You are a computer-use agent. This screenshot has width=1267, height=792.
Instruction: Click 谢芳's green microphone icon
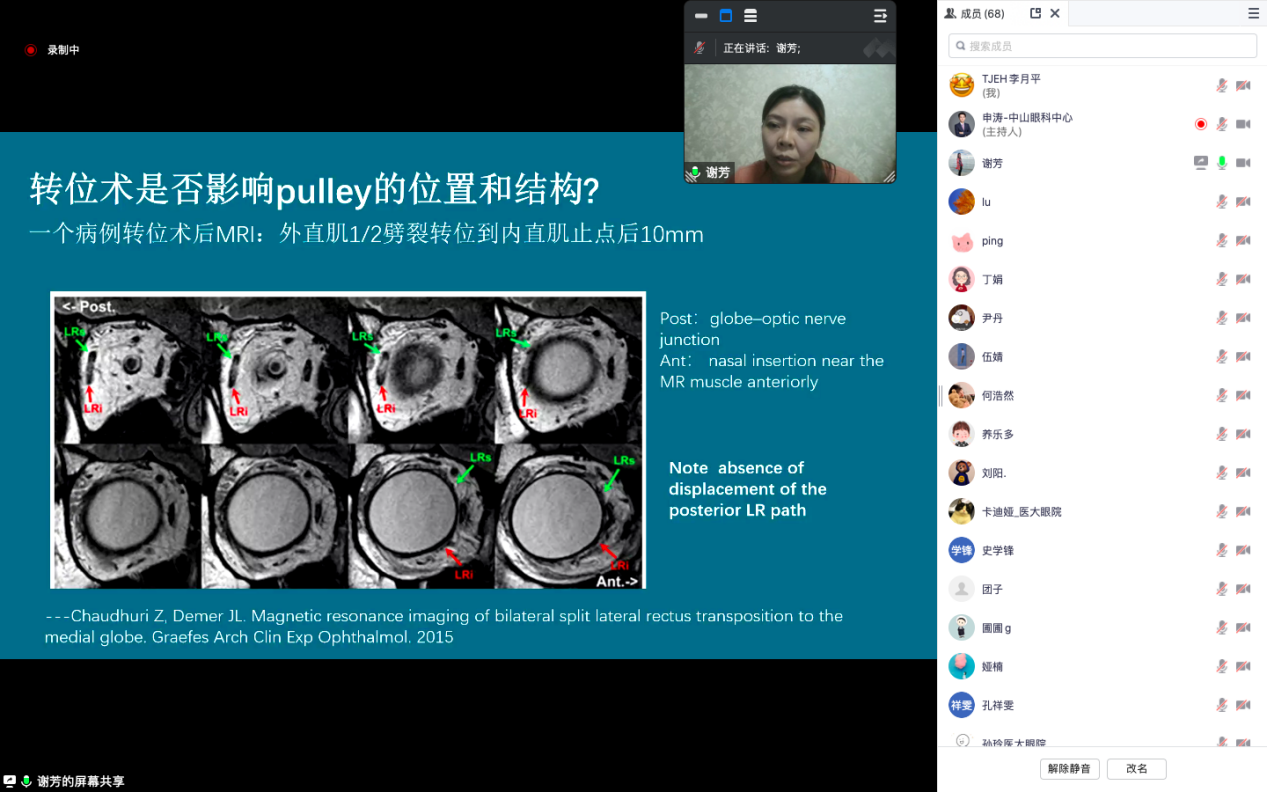(x=1221, y=163)
